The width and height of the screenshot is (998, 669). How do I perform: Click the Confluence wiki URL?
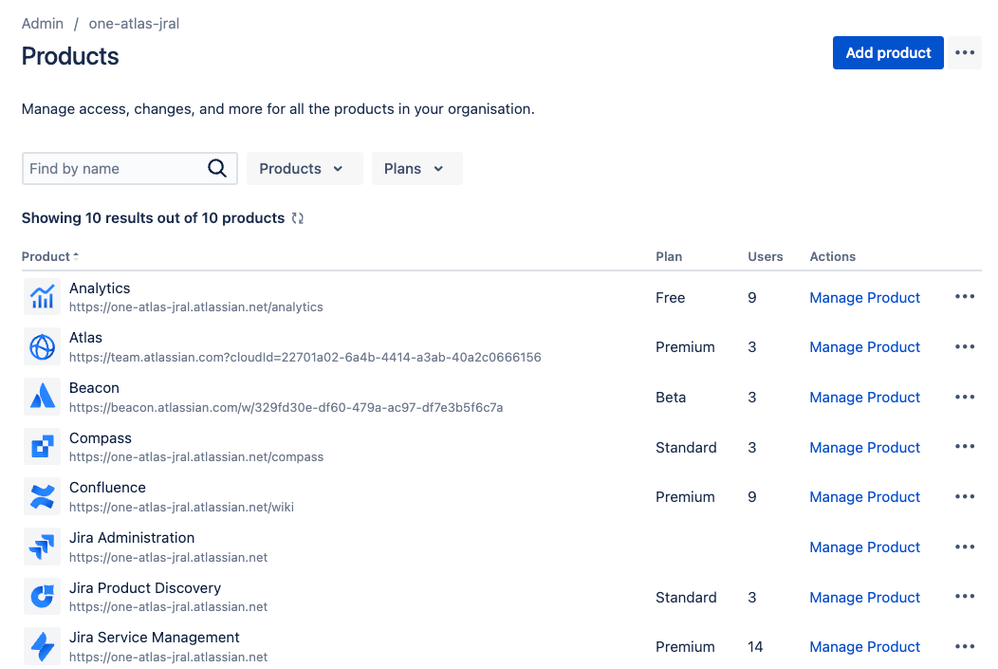181,507
